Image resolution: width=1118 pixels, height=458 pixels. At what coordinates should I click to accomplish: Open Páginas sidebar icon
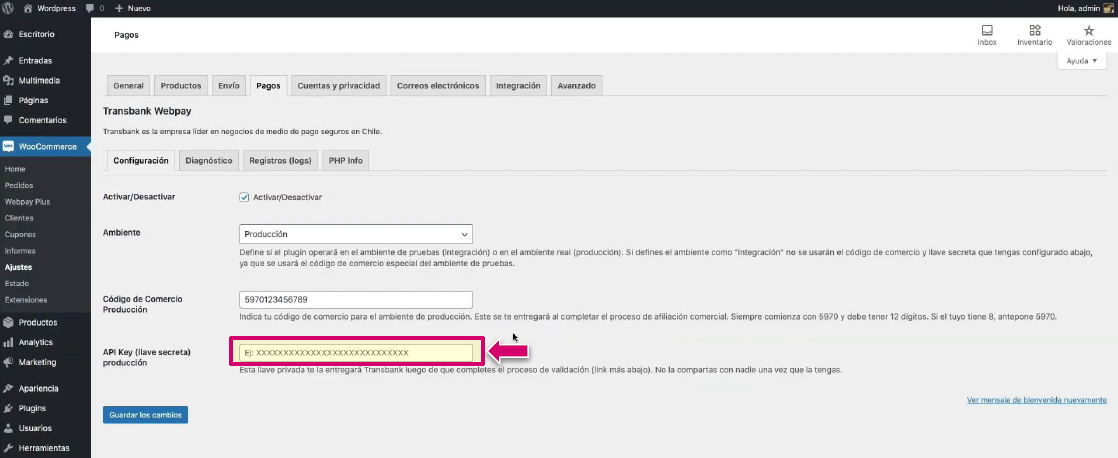[x=8, y=101]
